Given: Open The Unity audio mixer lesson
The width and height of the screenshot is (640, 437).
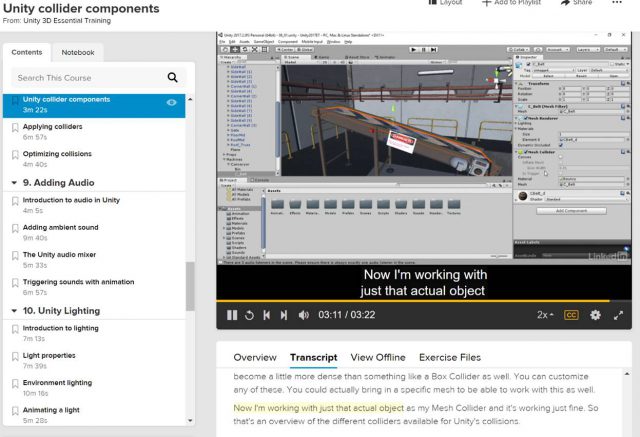Looking at the screenshot, I should pyautogui.click(x=59, y=255).
